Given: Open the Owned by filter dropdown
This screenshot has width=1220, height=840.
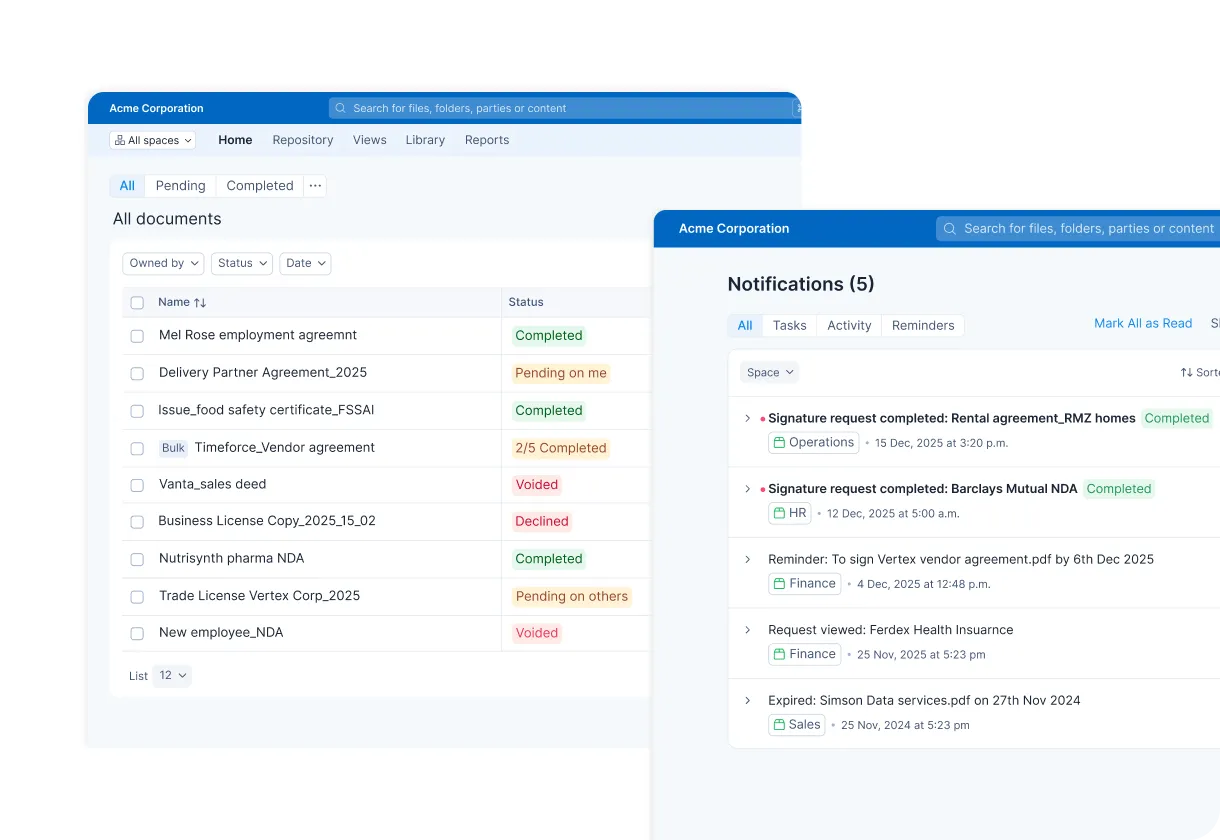Looking at the screenshot, I should pos(163,263).
